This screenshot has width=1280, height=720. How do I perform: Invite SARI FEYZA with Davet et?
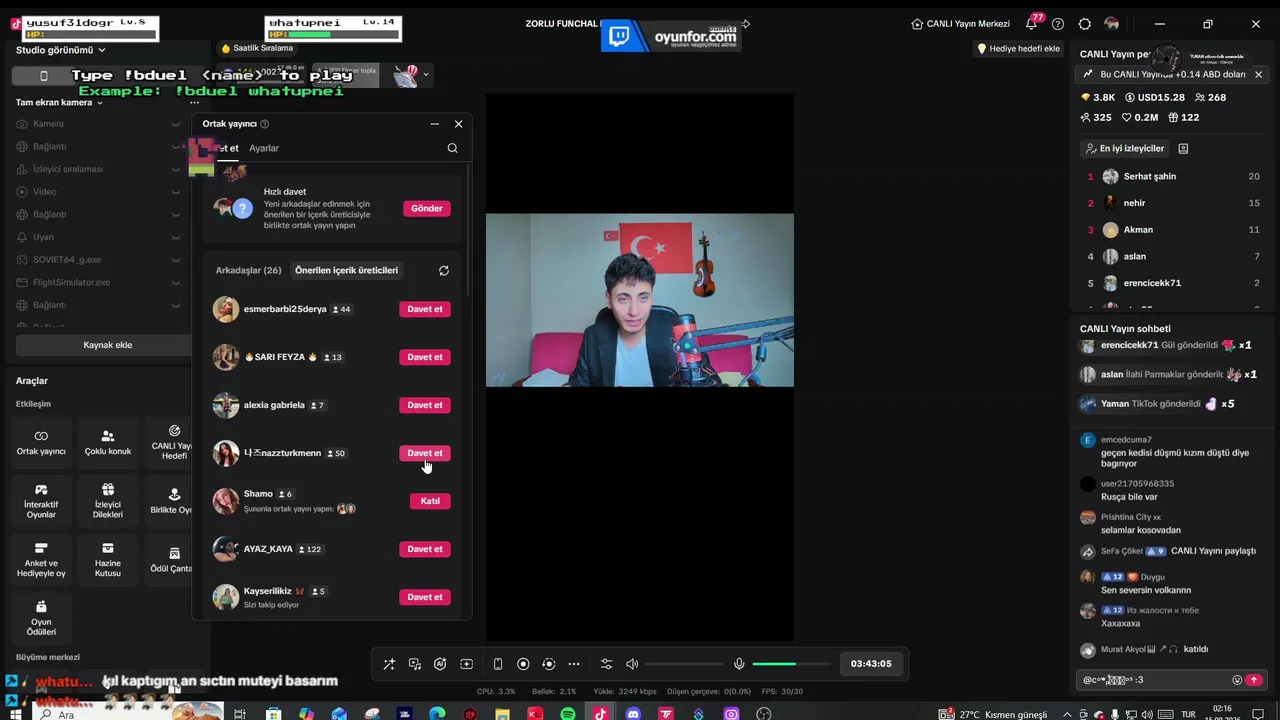pos(425,357)
